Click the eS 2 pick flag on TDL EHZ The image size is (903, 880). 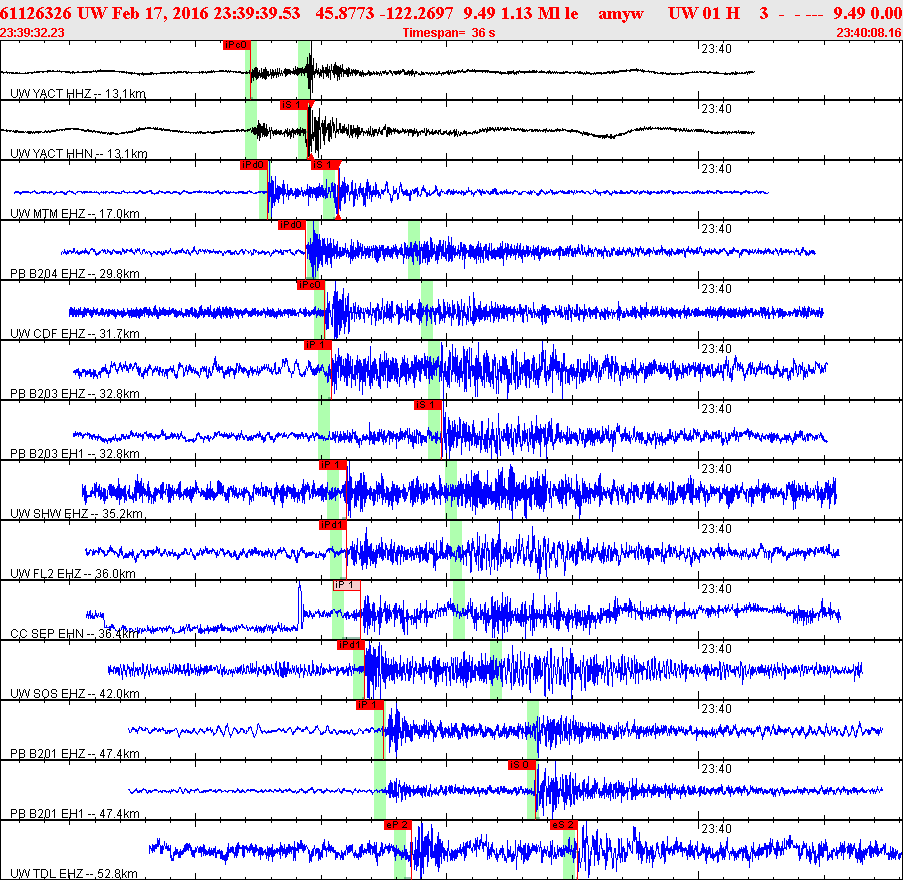click(x=563, y=825)
